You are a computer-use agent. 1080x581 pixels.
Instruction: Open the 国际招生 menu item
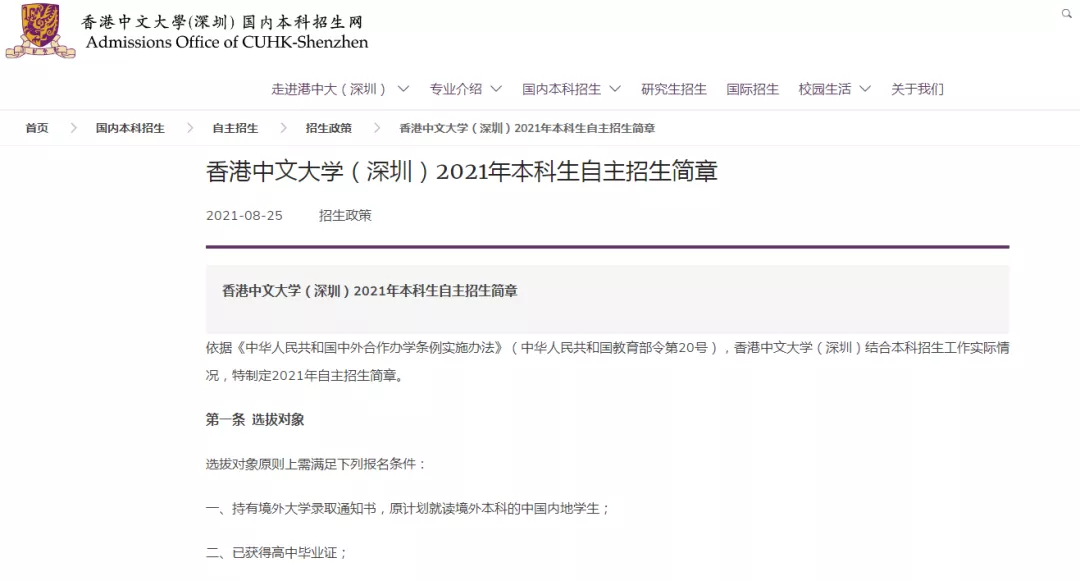(x=752, y=89)
